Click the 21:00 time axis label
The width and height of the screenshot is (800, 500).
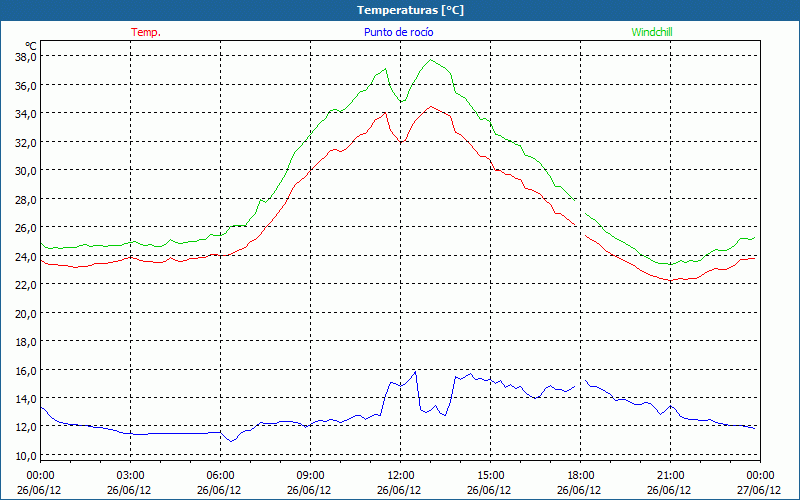pos(670,476)
